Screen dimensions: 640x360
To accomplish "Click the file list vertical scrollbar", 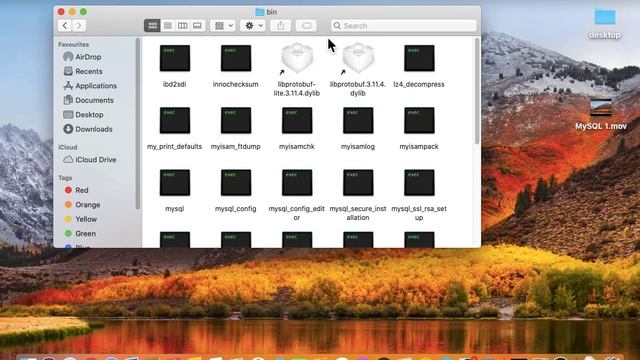I will pyautogui.click(x=477, y=91).
